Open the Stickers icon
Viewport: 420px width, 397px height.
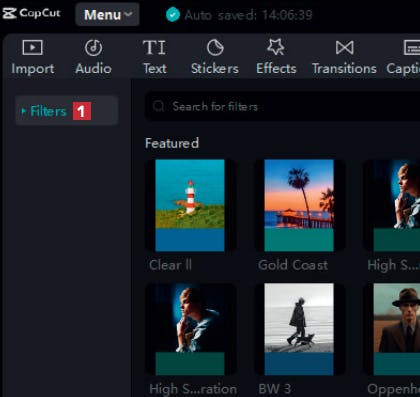(215, 48)
